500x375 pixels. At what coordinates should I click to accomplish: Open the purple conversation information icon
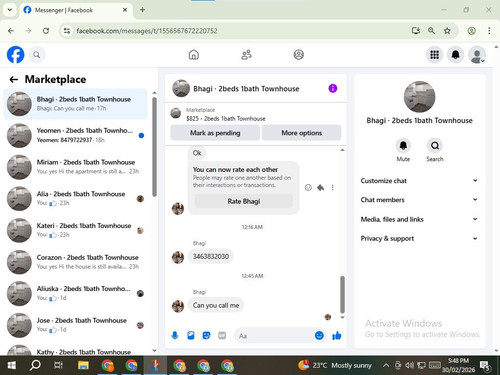pos(333,88)
